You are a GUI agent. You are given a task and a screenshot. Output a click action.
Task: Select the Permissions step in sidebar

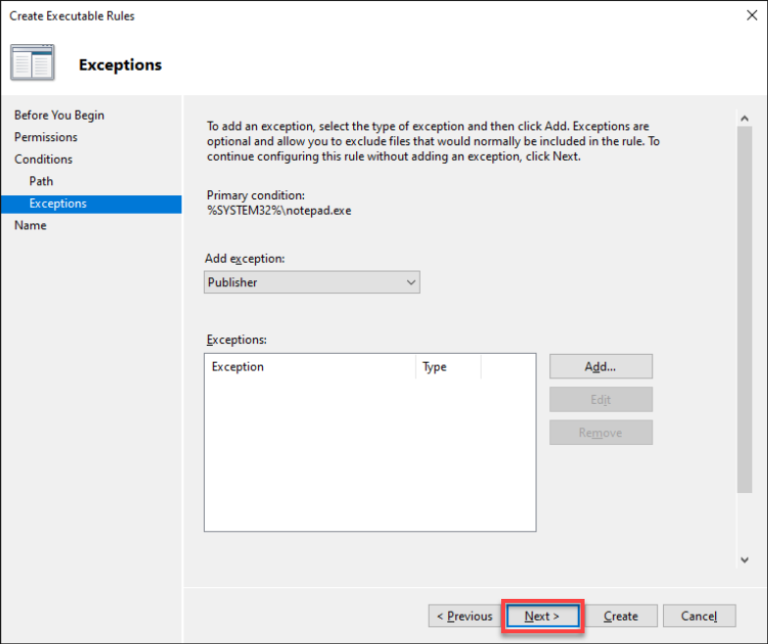click(46, 137)
